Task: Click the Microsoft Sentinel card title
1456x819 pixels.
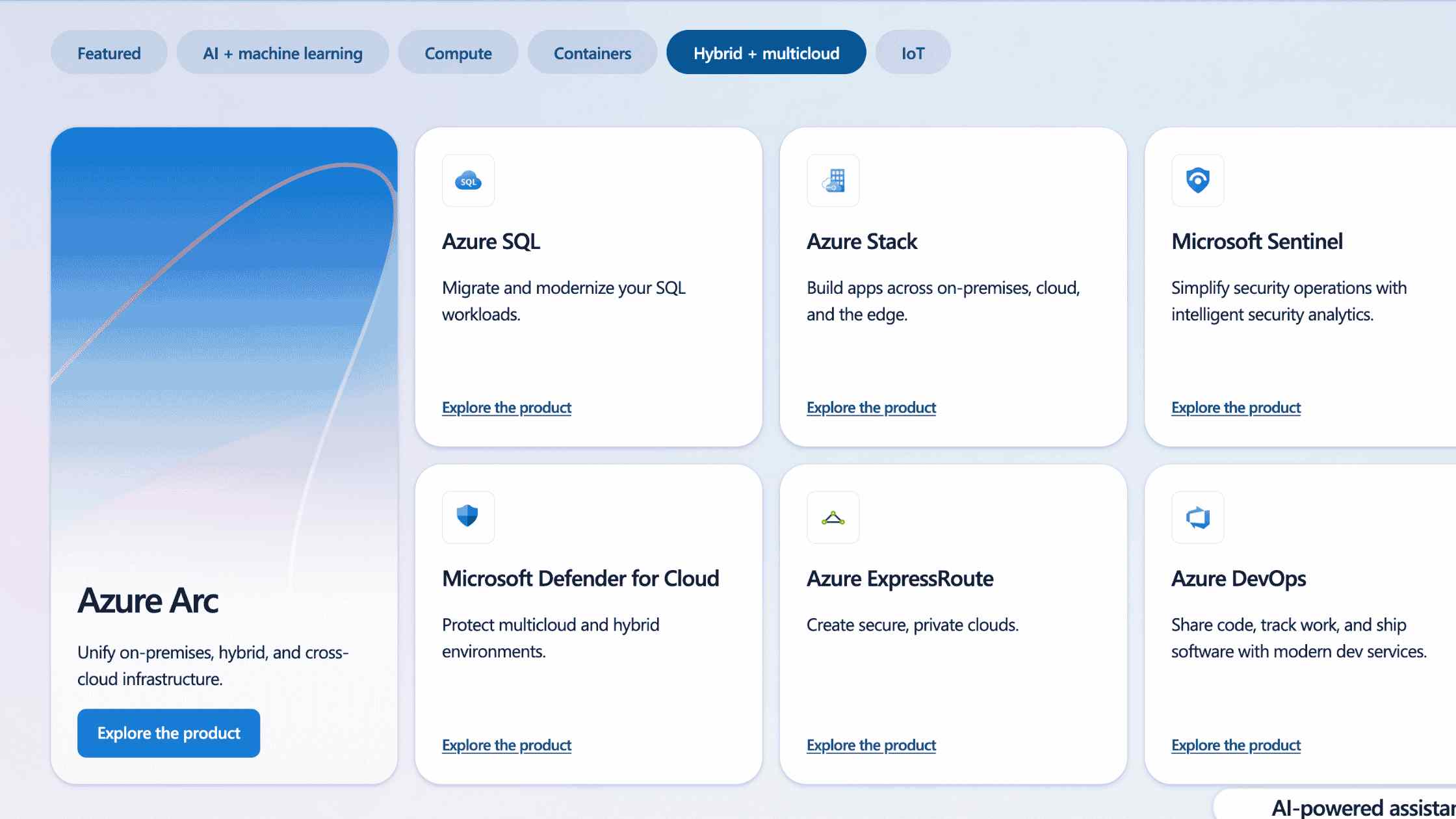Action: point(1257,242)
